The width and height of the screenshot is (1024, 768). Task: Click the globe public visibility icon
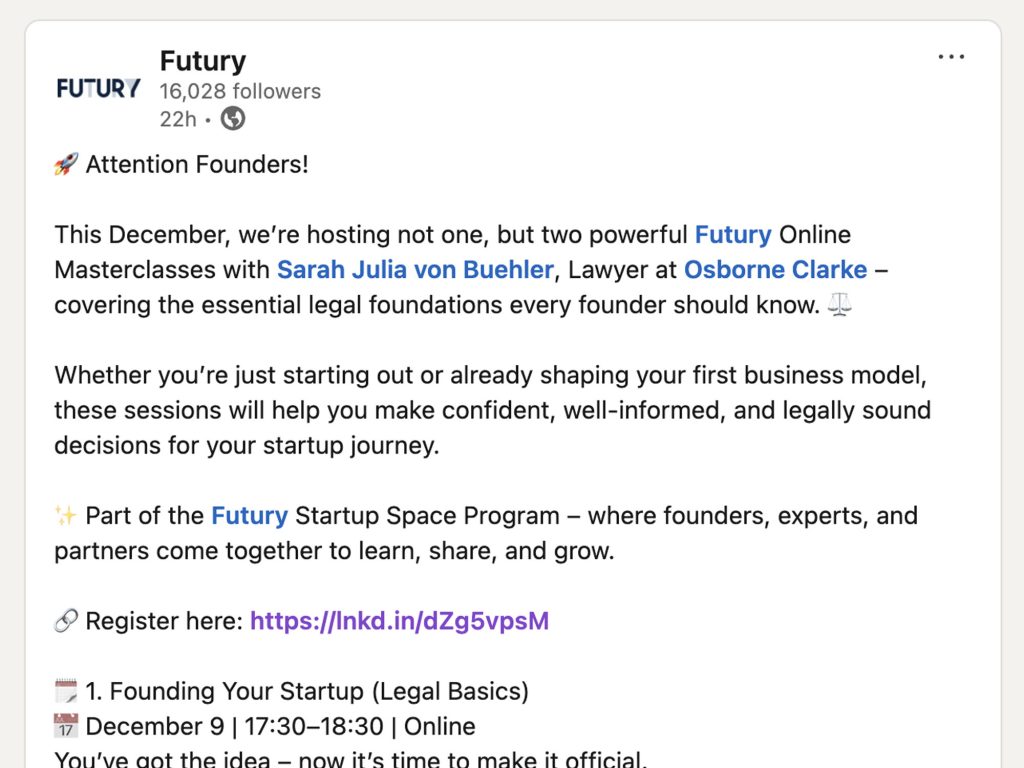point(231,119)
